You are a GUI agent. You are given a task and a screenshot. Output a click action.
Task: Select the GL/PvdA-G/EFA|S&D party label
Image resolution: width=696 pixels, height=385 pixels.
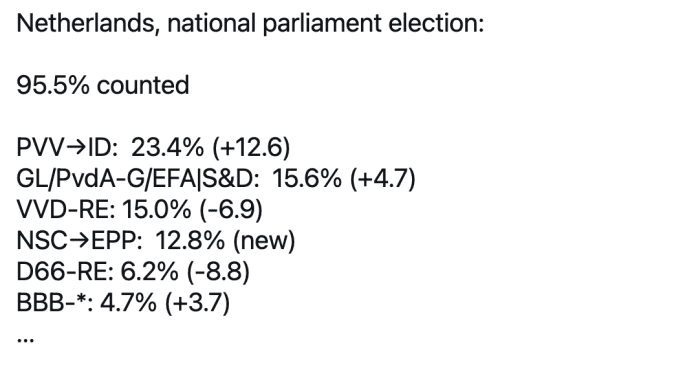[x=138, y=179]
